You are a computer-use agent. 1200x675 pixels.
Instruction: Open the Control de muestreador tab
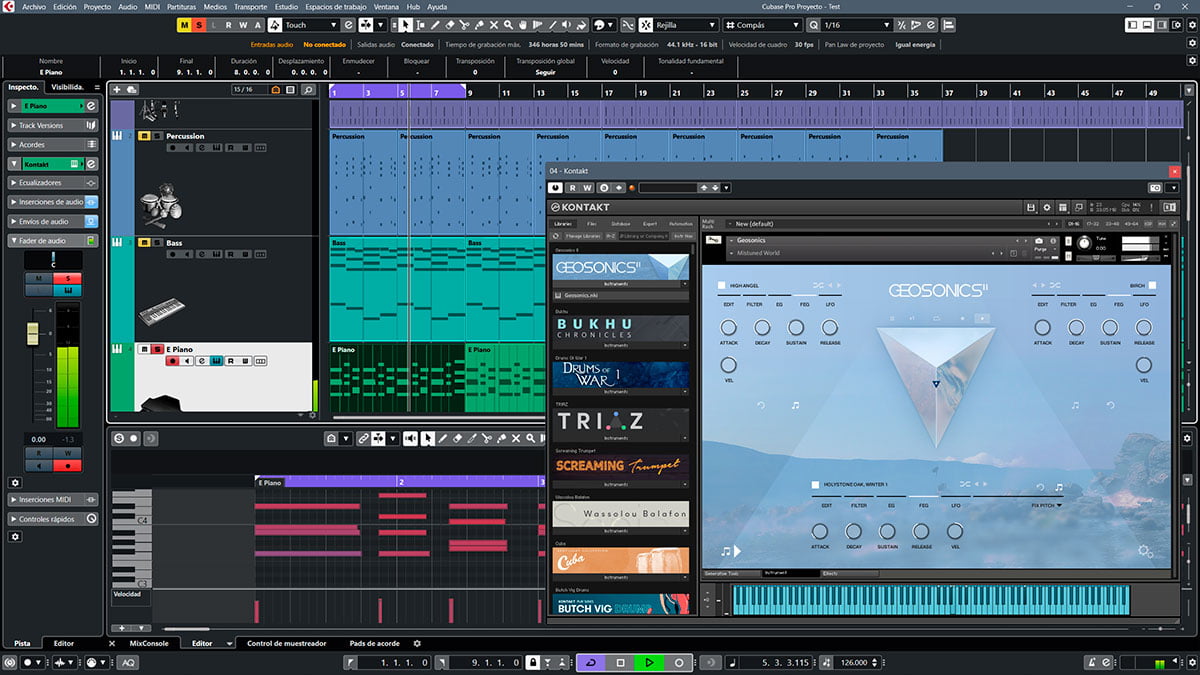286,643
